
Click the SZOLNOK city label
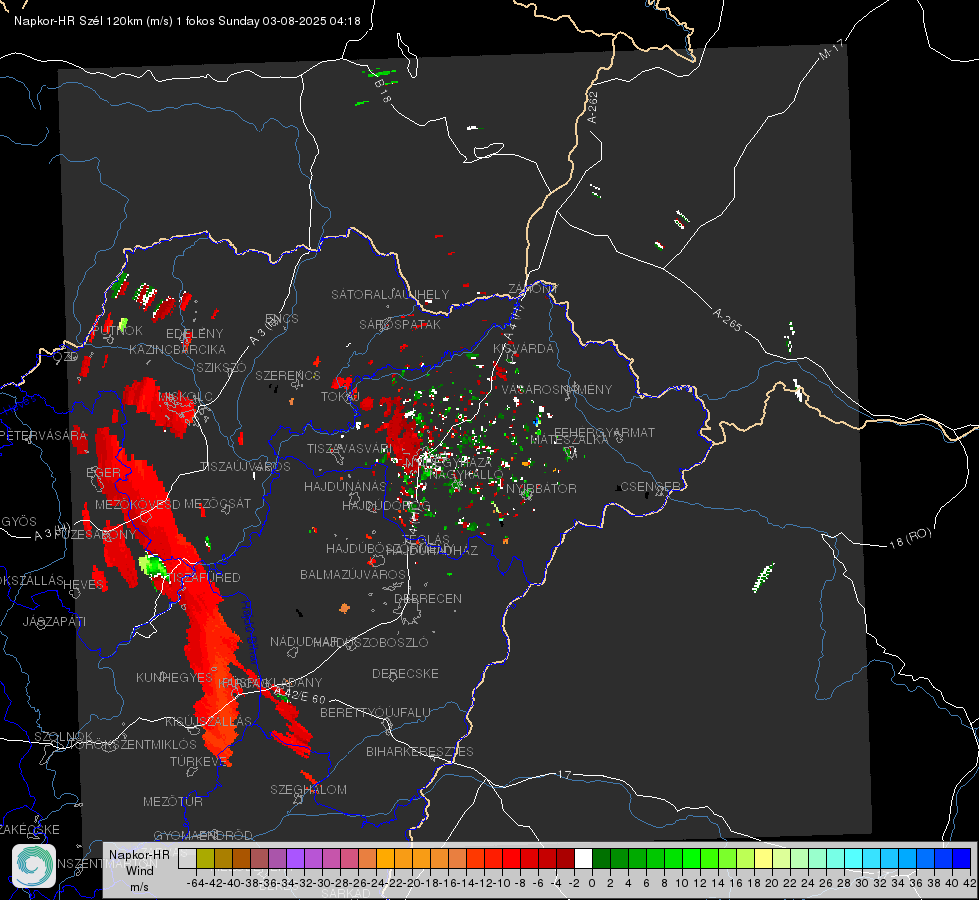click(x=64, y=736)
